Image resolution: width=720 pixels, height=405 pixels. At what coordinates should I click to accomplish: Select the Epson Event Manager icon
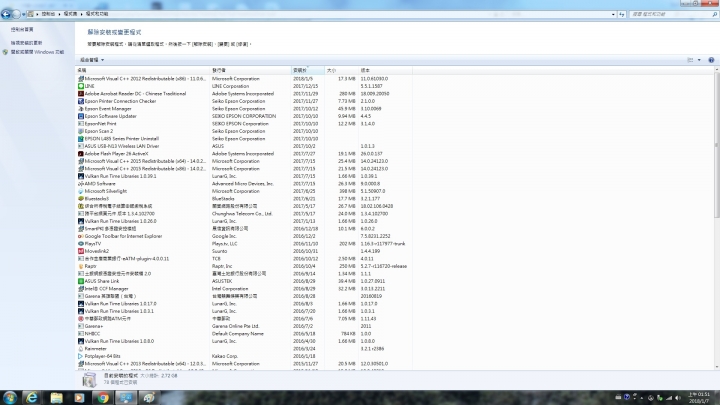[x=81, y=109]
